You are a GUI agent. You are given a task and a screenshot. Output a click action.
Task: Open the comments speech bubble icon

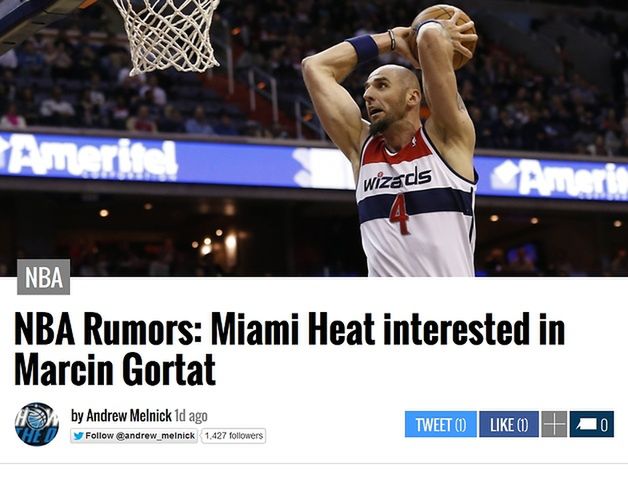point(586,424)
